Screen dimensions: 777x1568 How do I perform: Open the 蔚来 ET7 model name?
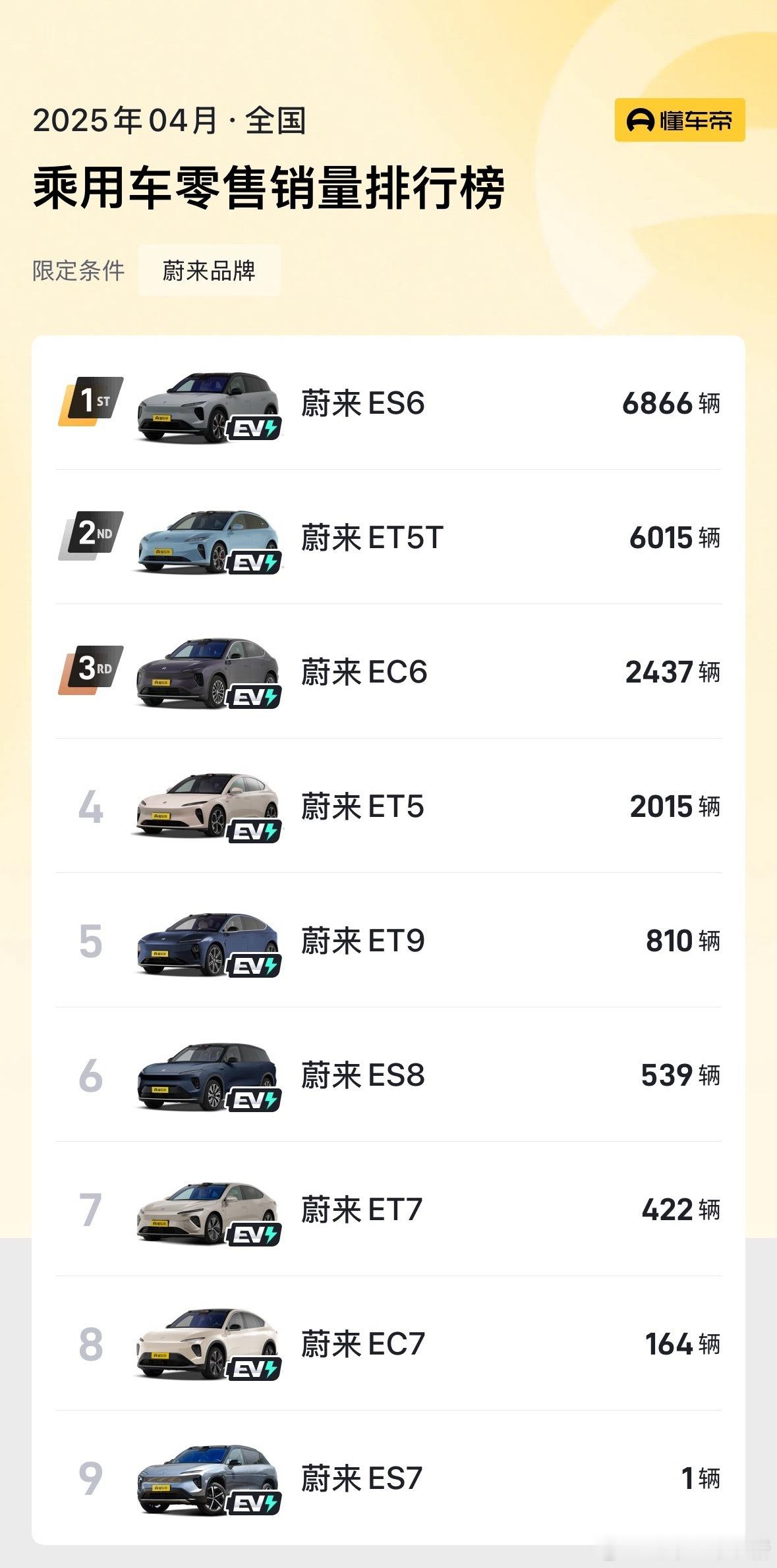click(x=362, y=1210)
